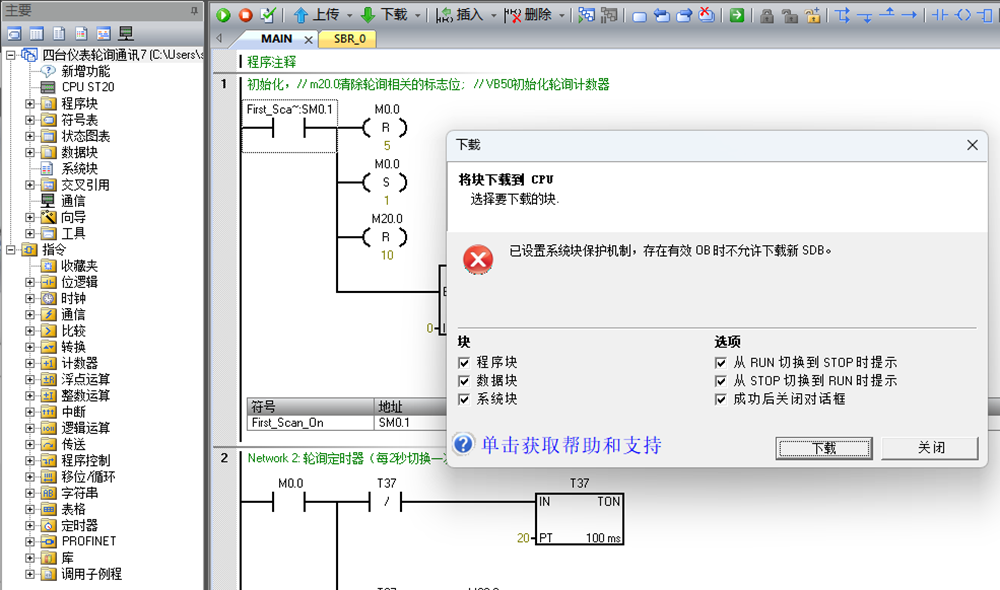Click the communication icon in navigation bar
The height and width of the screenshot is (590, 1000).
pos(127,34)
